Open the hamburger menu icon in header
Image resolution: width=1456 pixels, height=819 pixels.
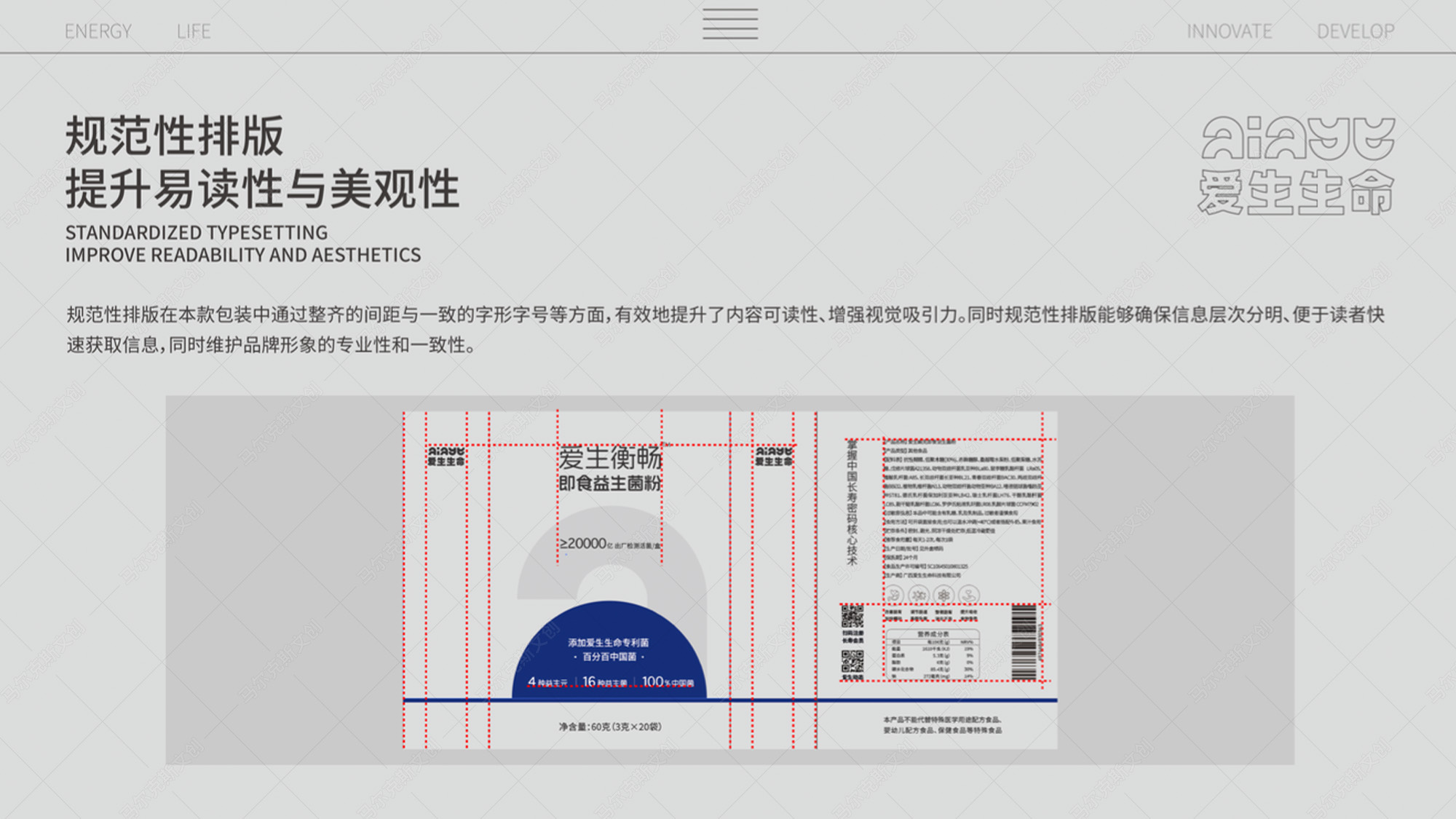coord(730,23)
